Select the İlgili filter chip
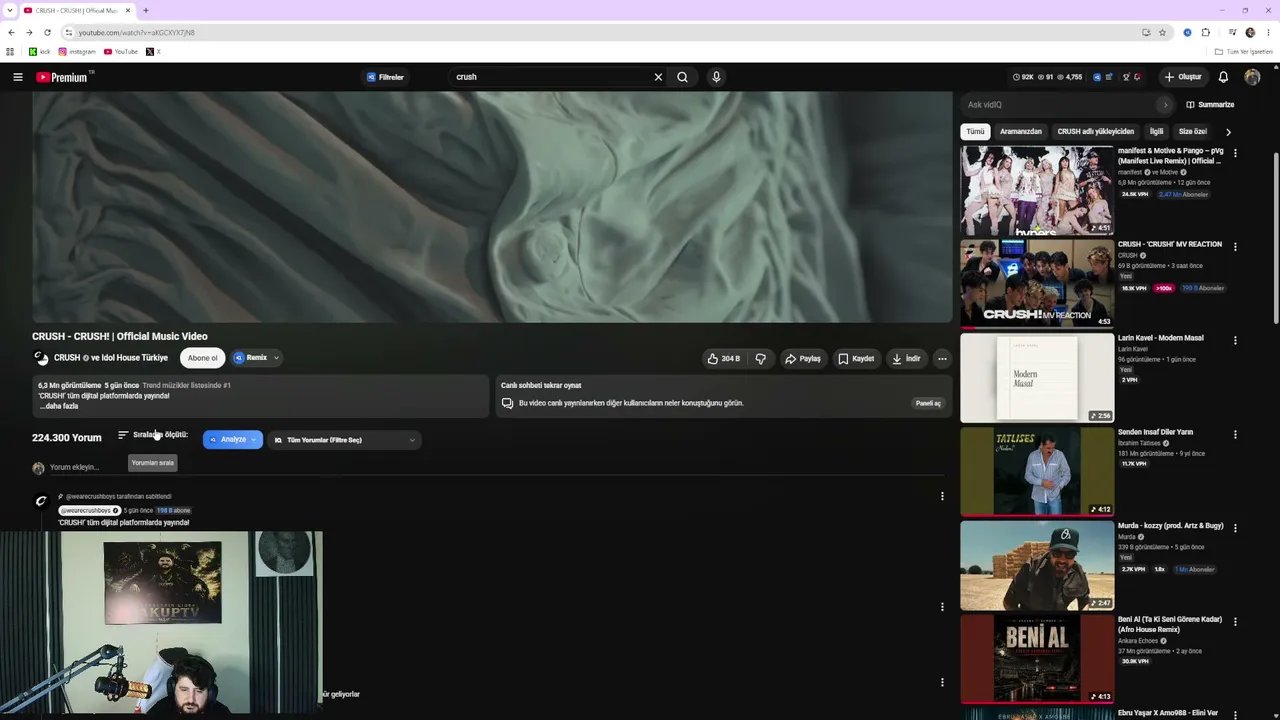This screenshot has height=720, width=1280. tap(1156, 131)
